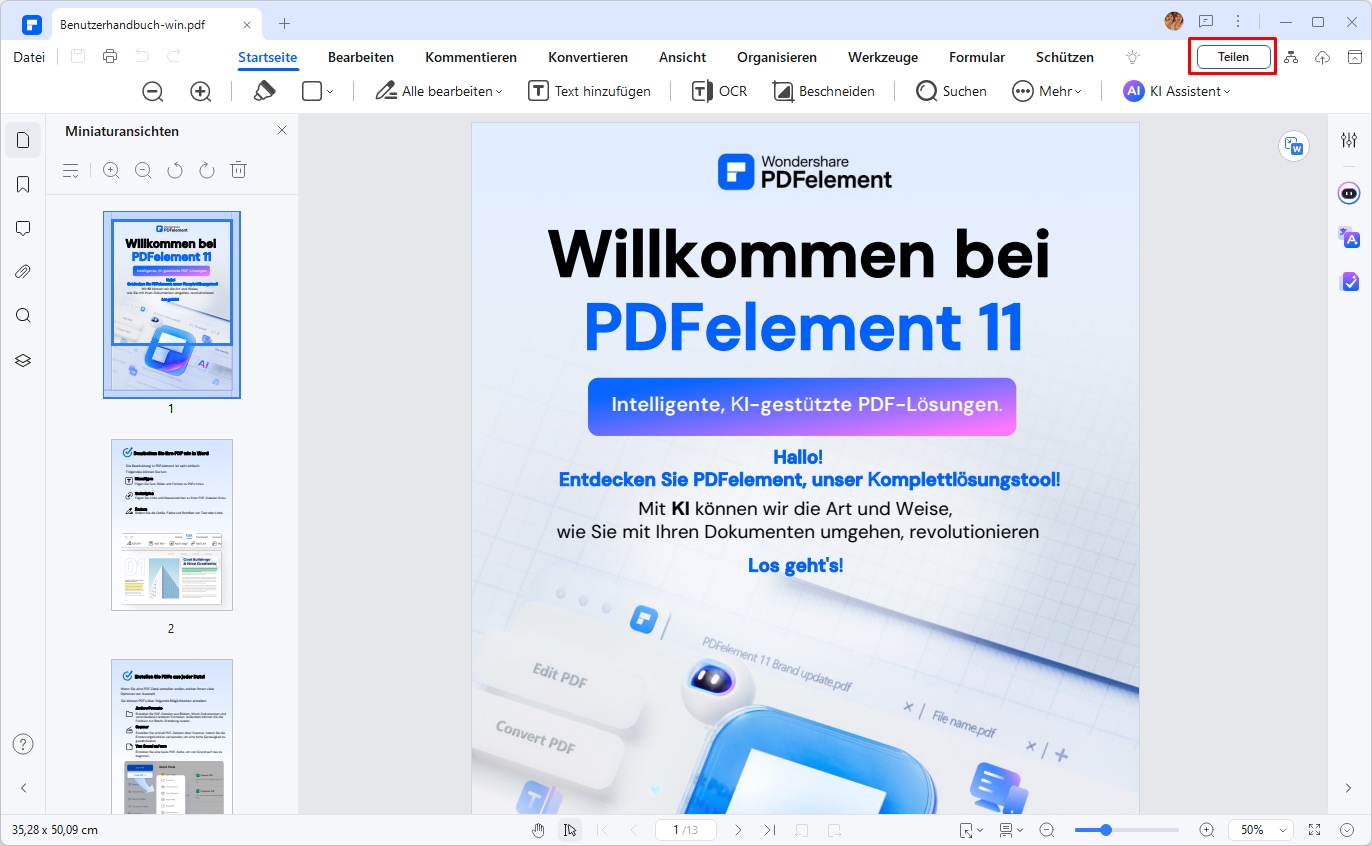Open the messages icon in title bar
This screenshot has width=1372, height=846.
point(1206,22)
